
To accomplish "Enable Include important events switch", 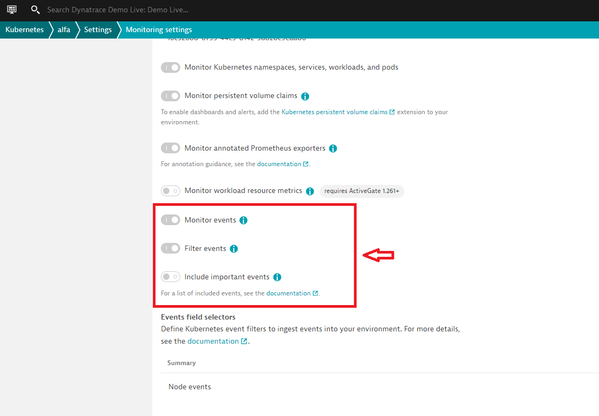I will tap(170, 277).
